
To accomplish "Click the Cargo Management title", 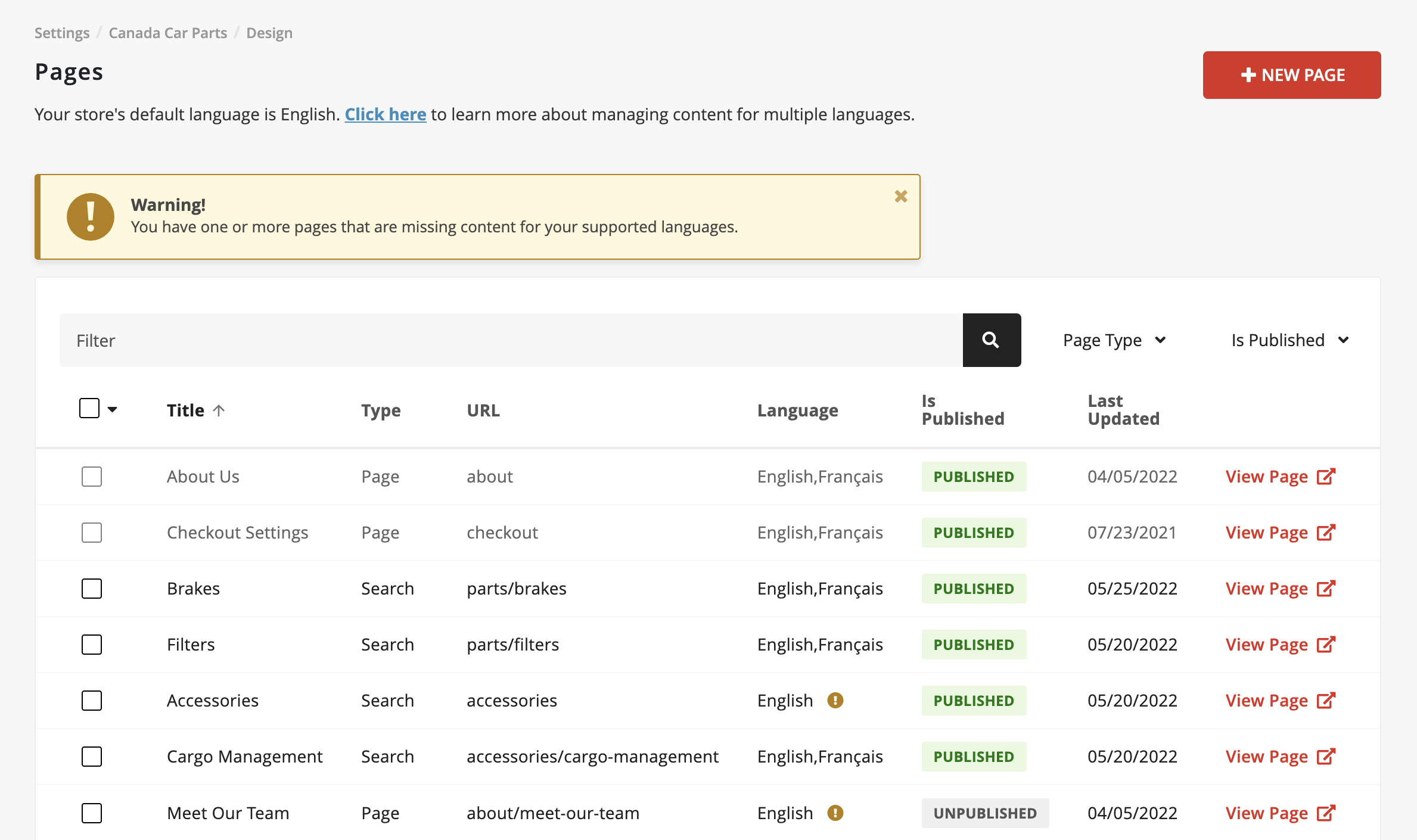I will point(245,757).
